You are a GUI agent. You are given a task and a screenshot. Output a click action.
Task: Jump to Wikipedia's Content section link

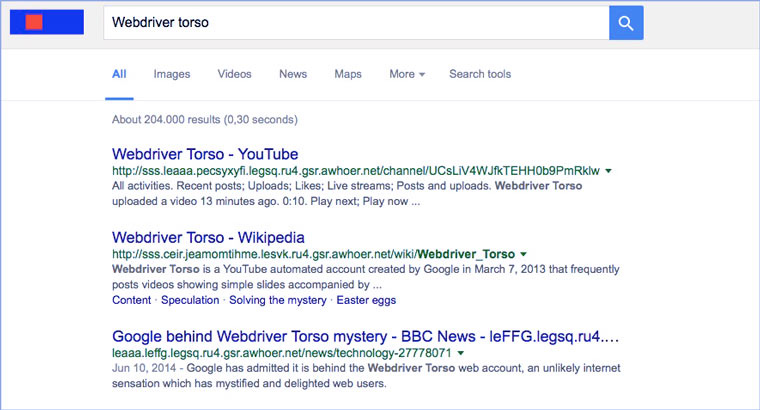[x=132, y=300]
